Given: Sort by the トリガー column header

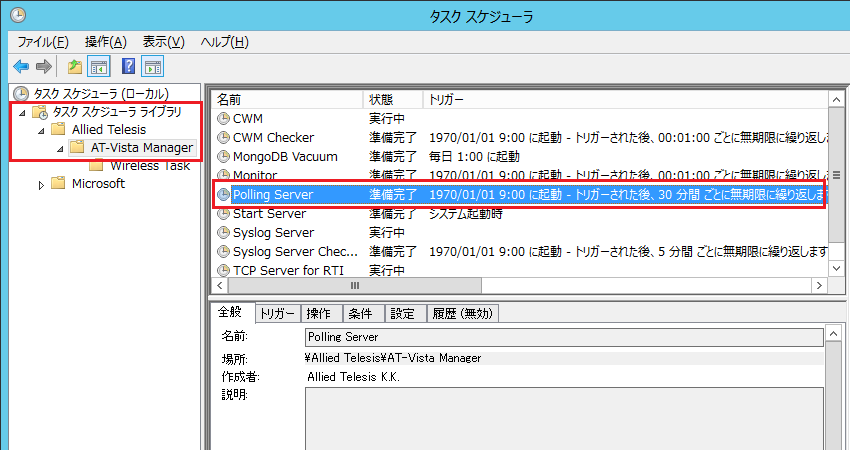Looking at the screenshot, I should pyautogui.click(x=626, y=100).
